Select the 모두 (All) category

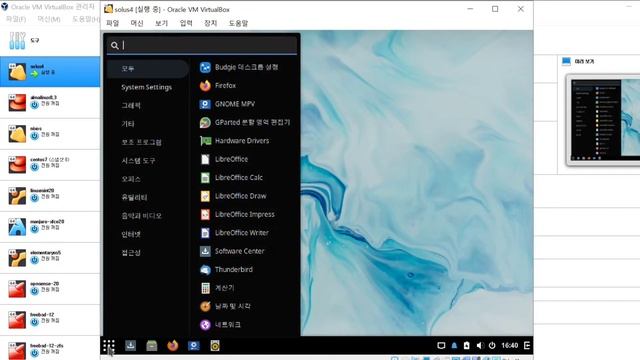pos(148,69)
